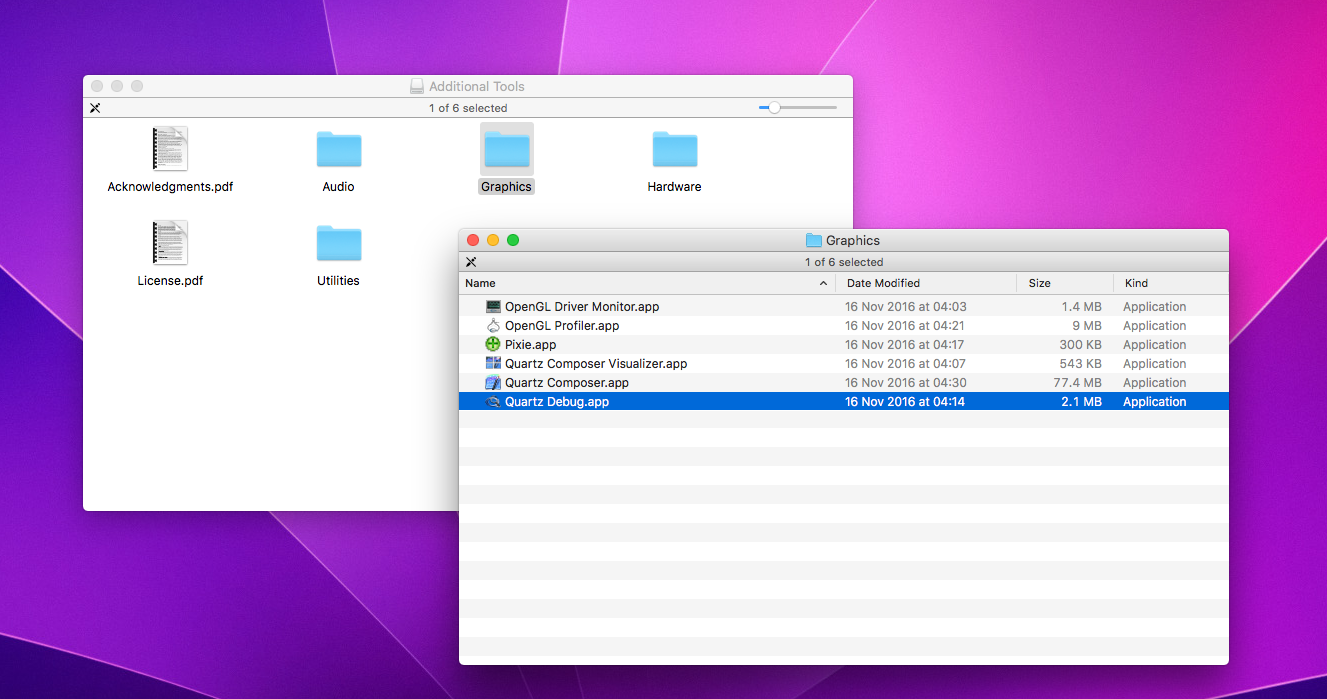Click the Pixie app icon
This screenshot has width=1327, height=699.
[x=493, y=345]
